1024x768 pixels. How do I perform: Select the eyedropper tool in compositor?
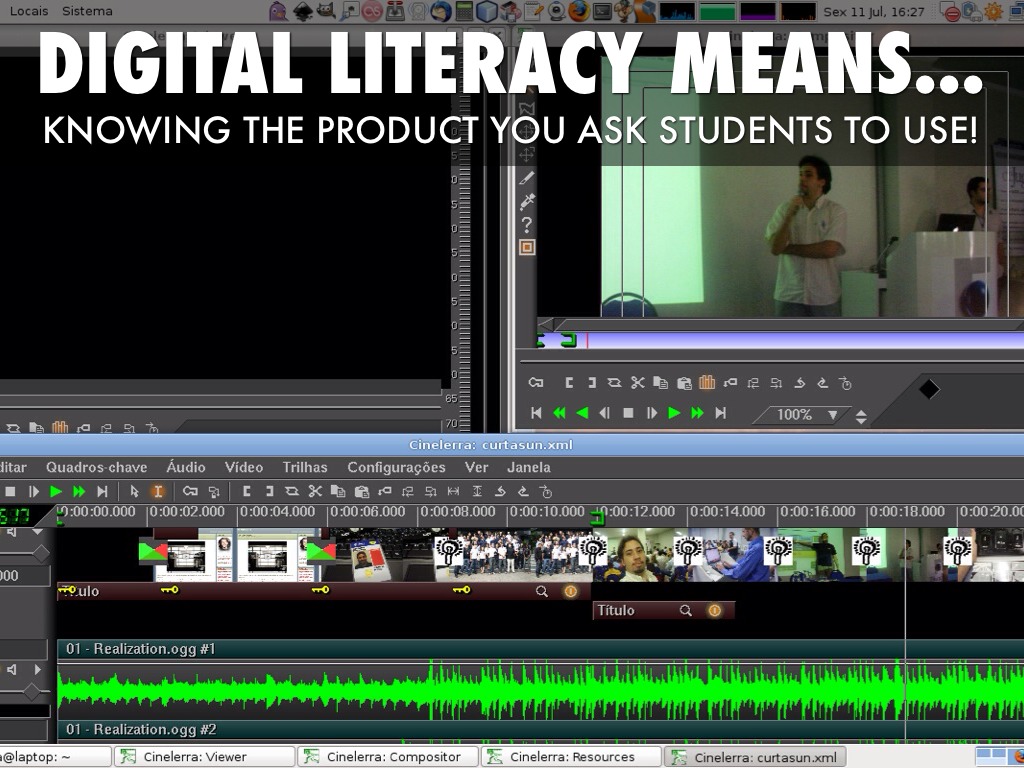click(527, 201)
